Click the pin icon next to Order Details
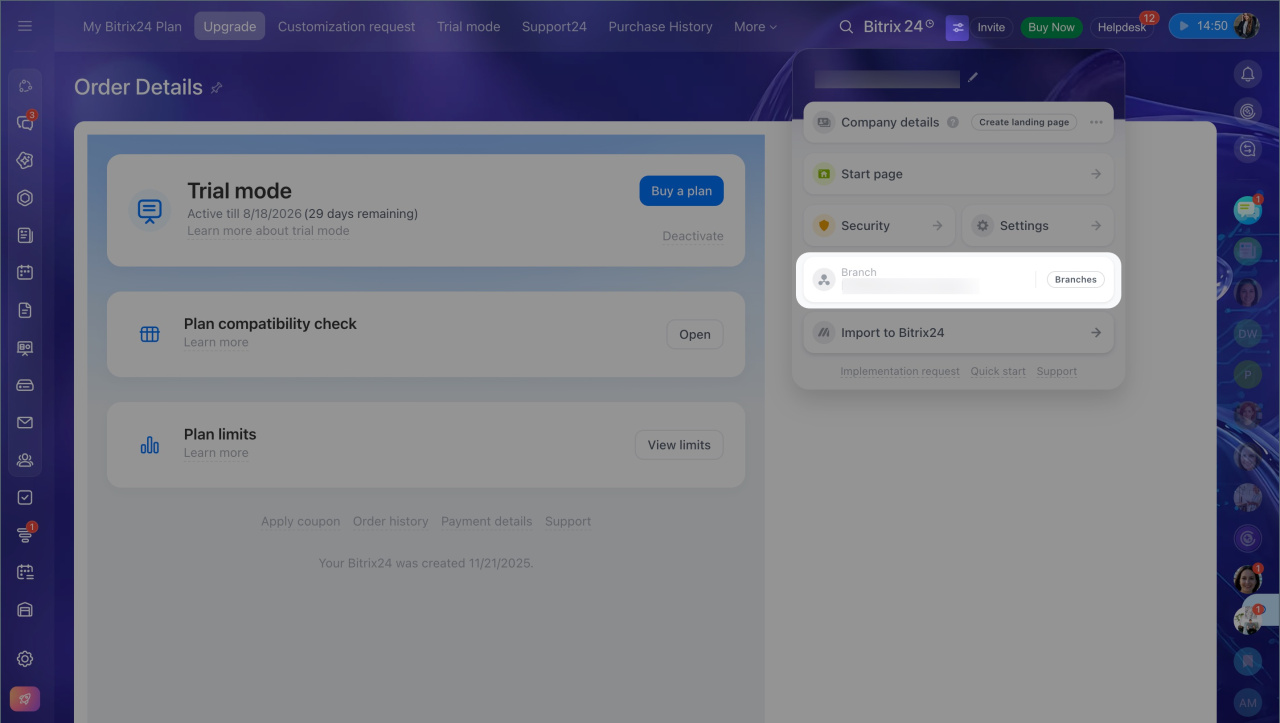This screenshot has height=723, width=1280. click(x=216, y=88)
